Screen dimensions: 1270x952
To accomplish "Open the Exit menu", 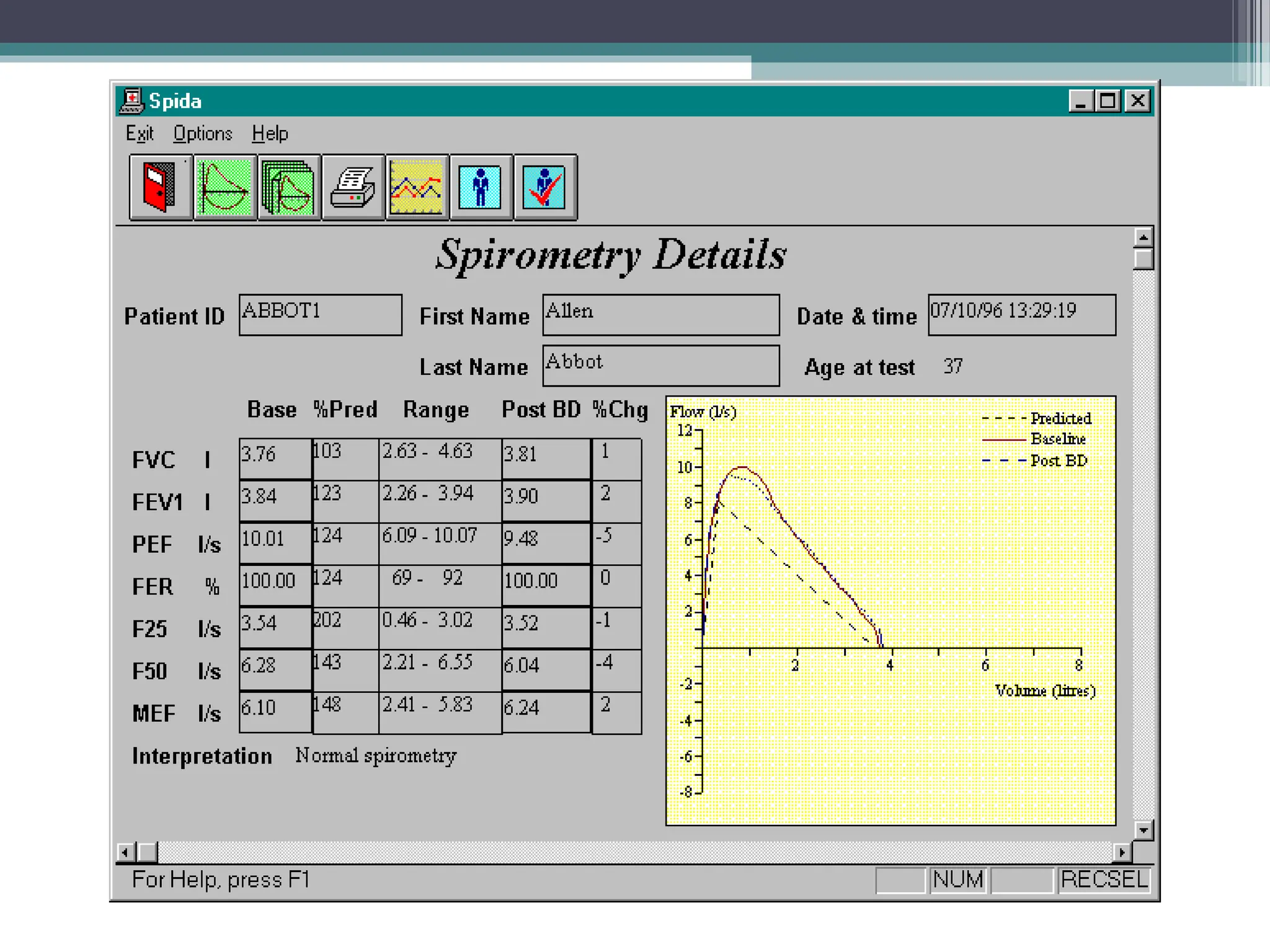I will [140, 134].
